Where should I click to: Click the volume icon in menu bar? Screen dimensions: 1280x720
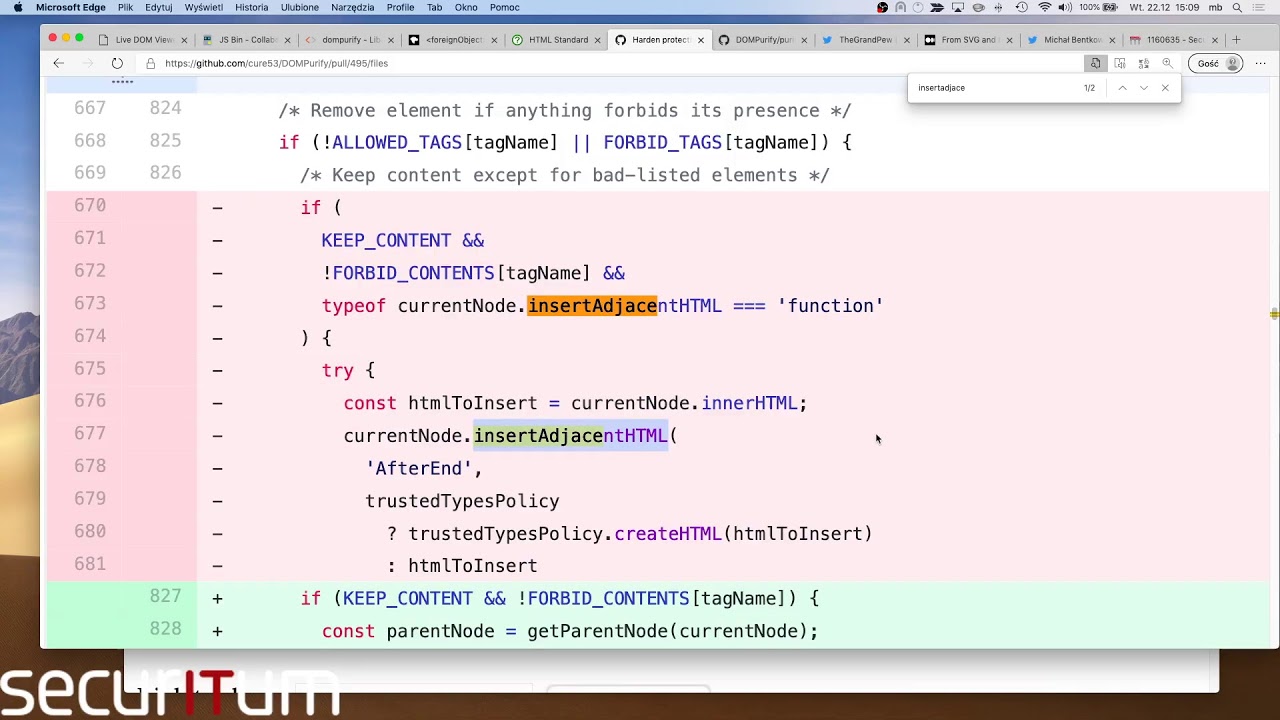coord(1065,7)
